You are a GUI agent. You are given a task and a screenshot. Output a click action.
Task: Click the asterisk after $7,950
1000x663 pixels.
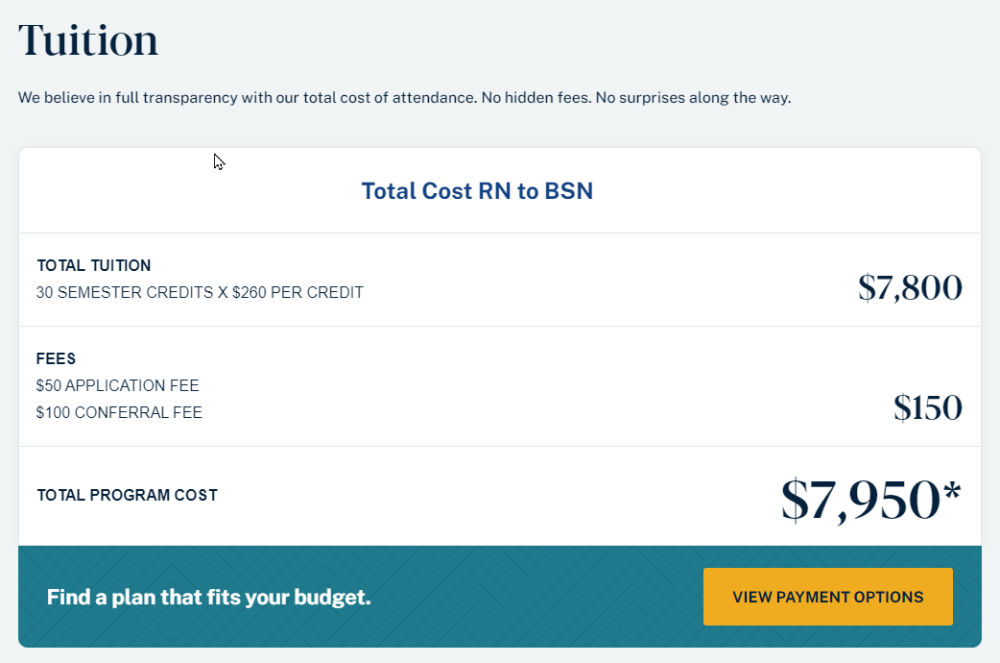coord(952,492)
